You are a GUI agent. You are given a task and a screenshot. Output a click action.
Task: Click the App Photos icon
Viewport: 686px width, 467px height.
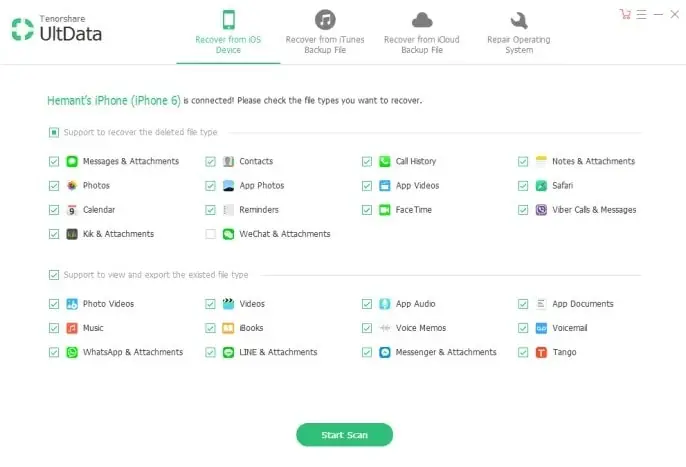[228, 186]
